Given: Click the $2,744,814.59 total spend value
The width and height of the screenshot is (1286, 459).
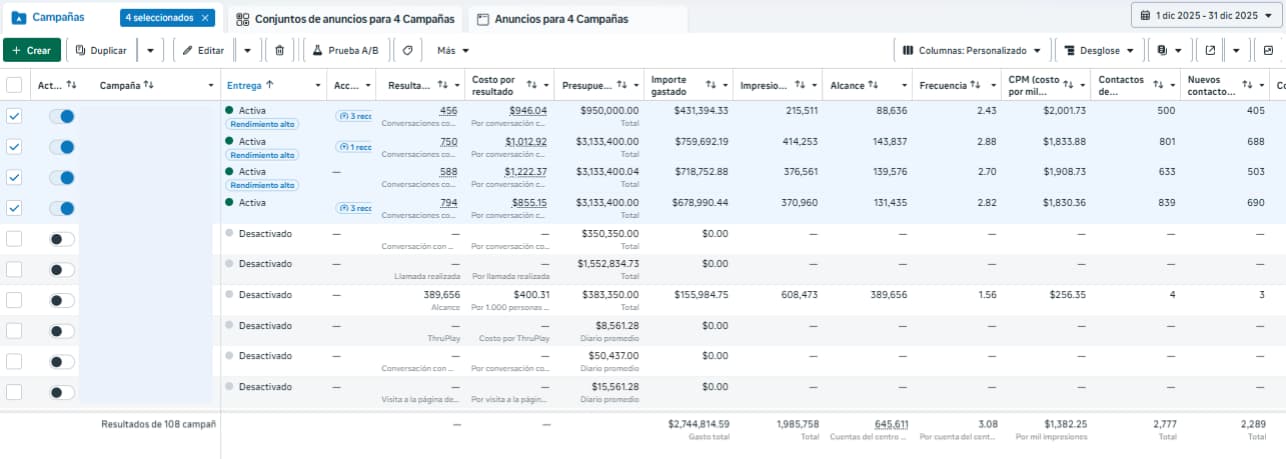Looking at the screenshot, I should point(698,424).
